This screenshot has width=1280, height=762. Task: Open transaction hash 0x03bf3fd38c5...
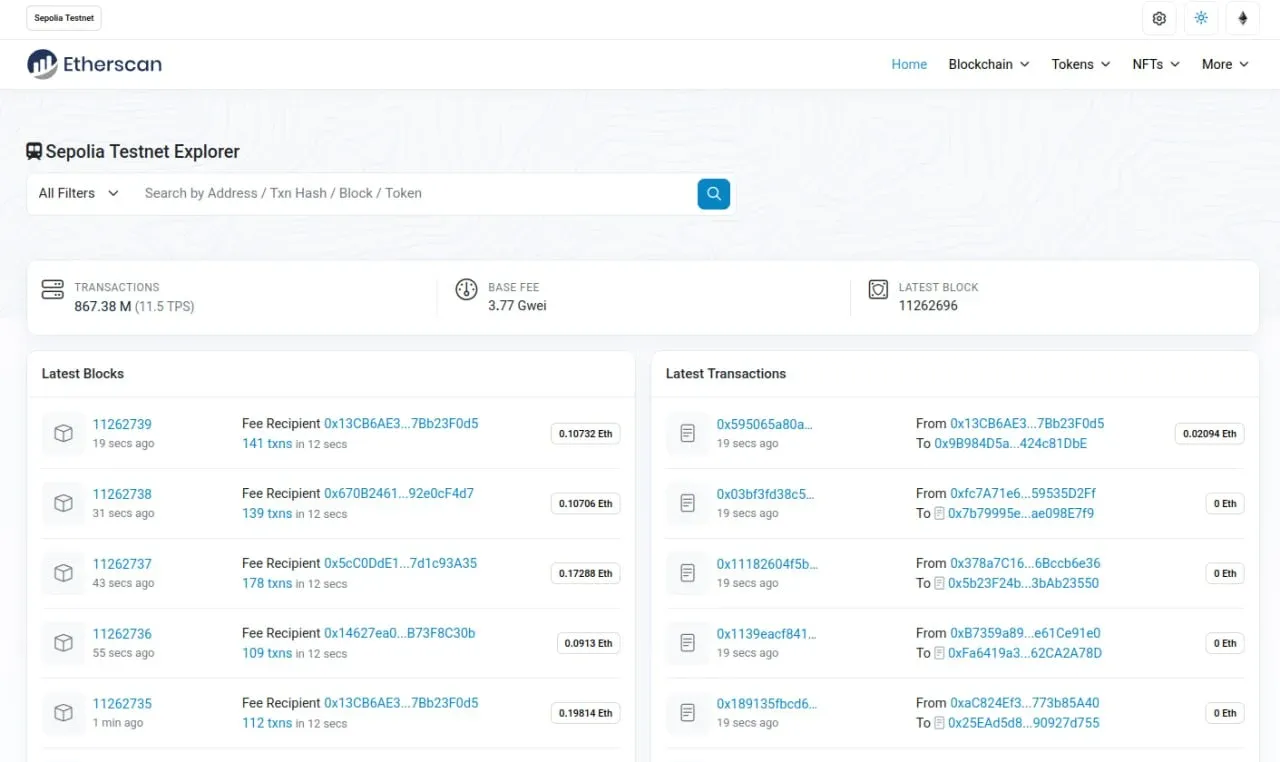tap(766, 494)
